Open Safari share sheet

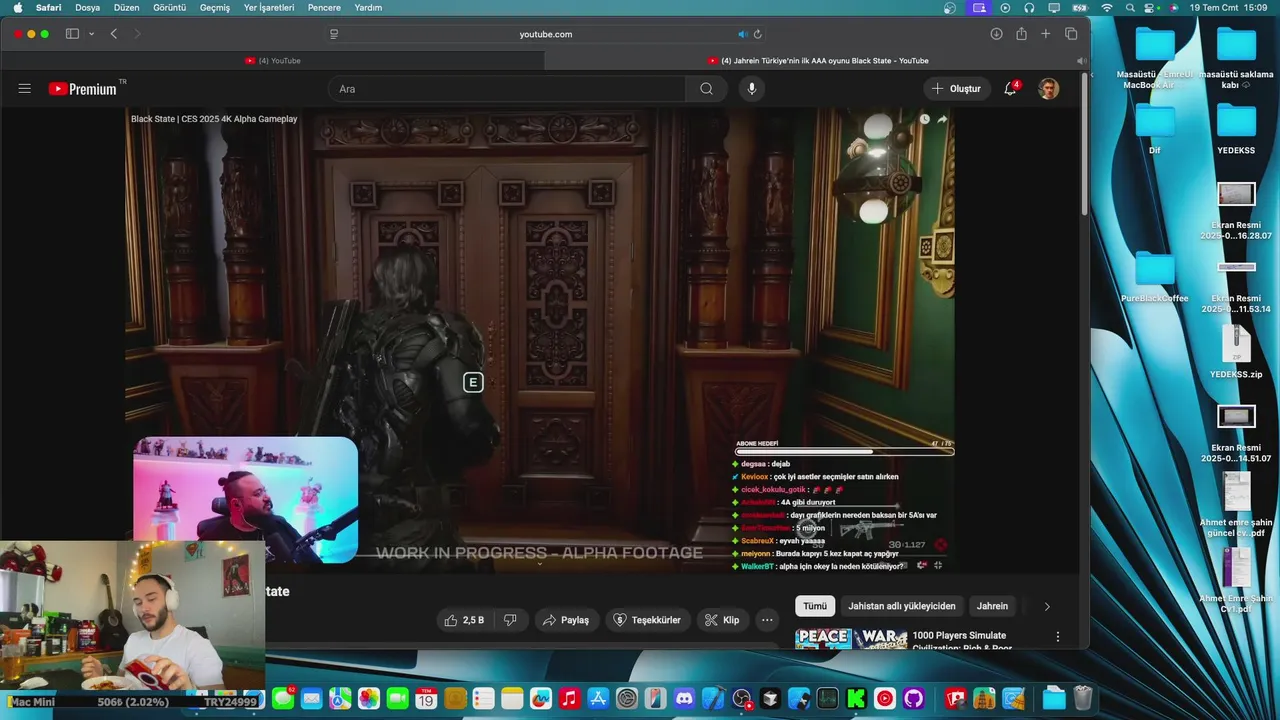point(1021,34)
